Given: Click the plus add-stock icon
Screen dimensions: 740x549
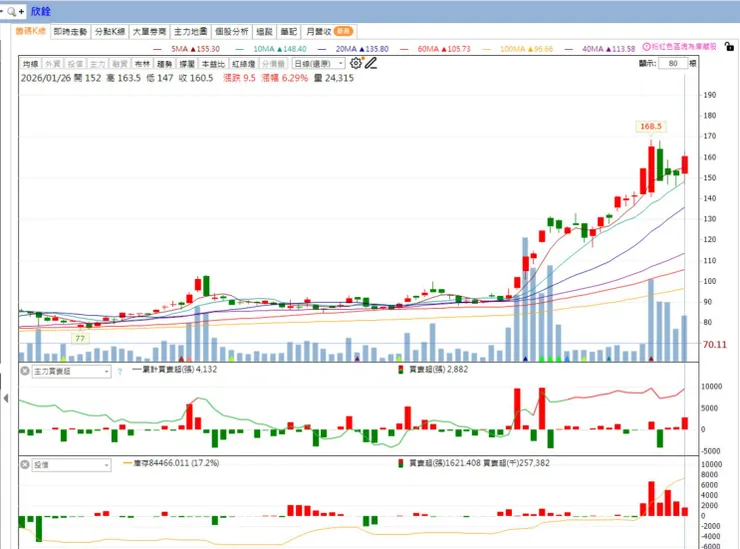Looking at the screenshot, I should click(x=21, y=11).
